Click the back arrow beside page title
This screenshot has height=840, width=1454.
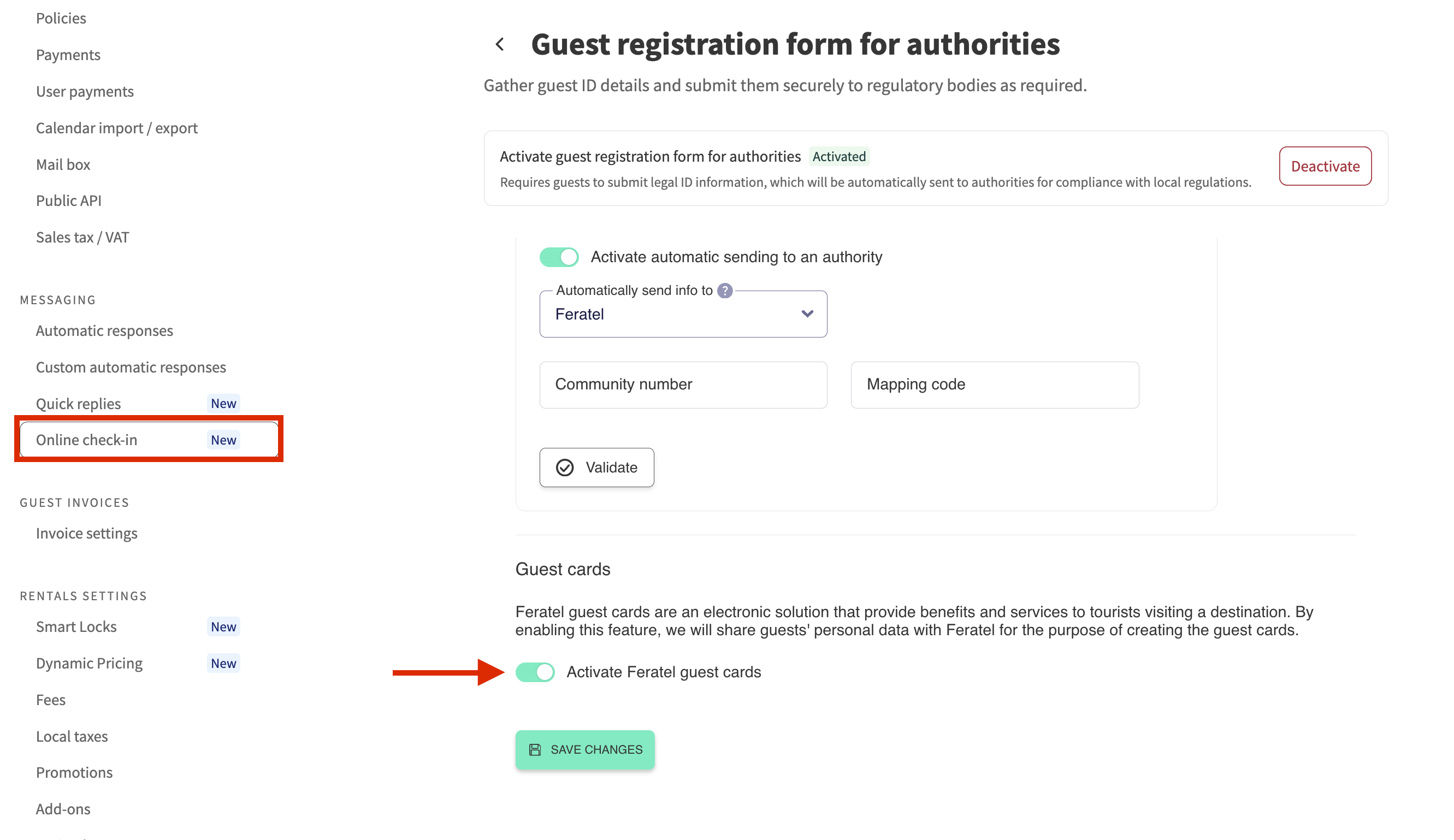[x=500, y=44]
